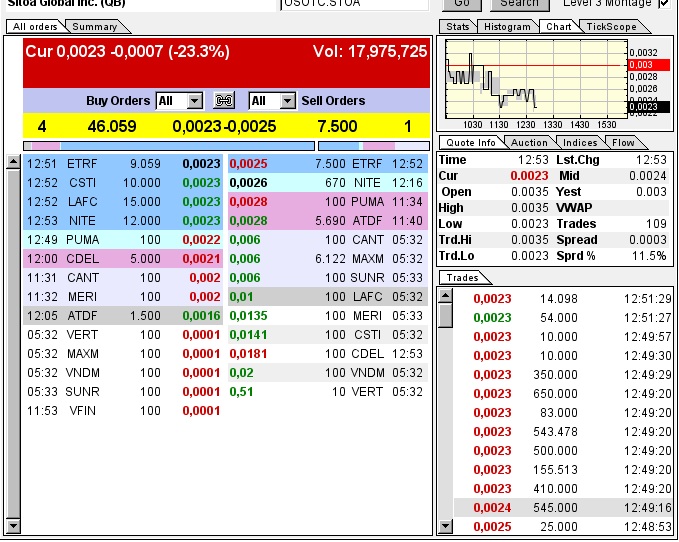Select the CSTI buy order 10.000
679x542 pixels.
tap(123, 183)
